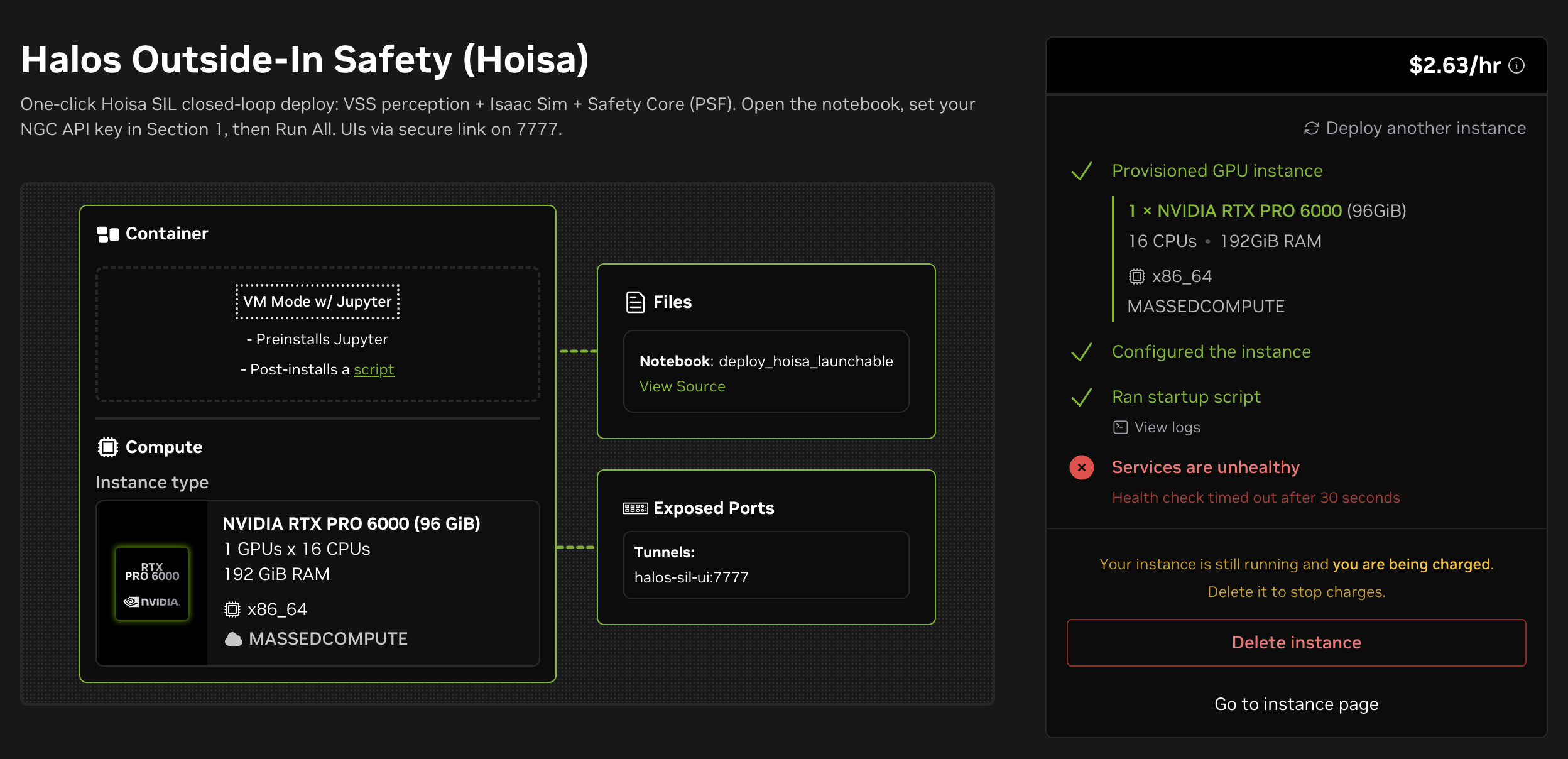Click the you are being charged warning text
The height and width of the screenshot is (759, 1568).
pyautogui.click(x=1412, y=564)
